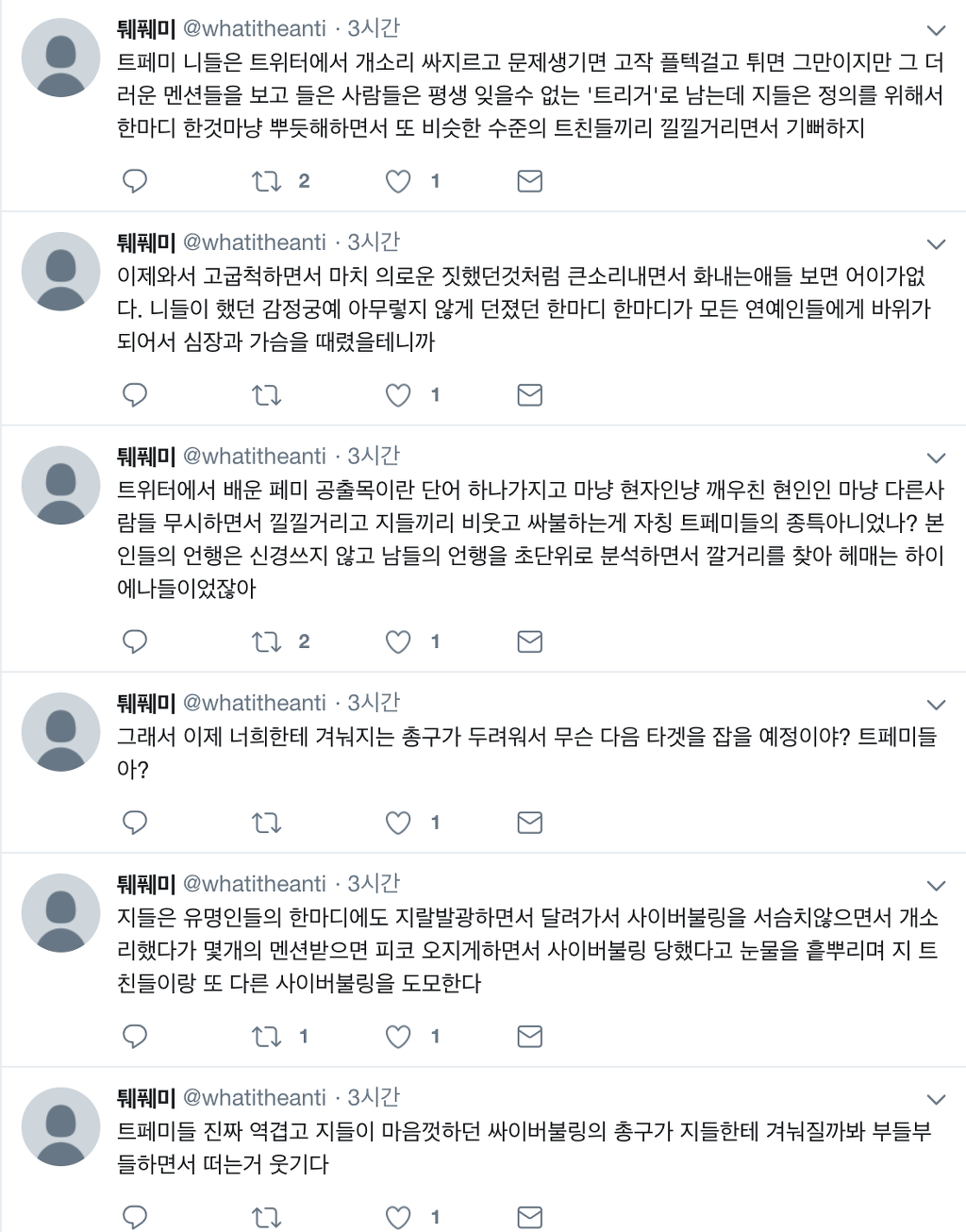Like the tweet starting "트페미 니들은 트위터에서"
Viewport: 966px width, 1232px height.
(x=398, y=181)
